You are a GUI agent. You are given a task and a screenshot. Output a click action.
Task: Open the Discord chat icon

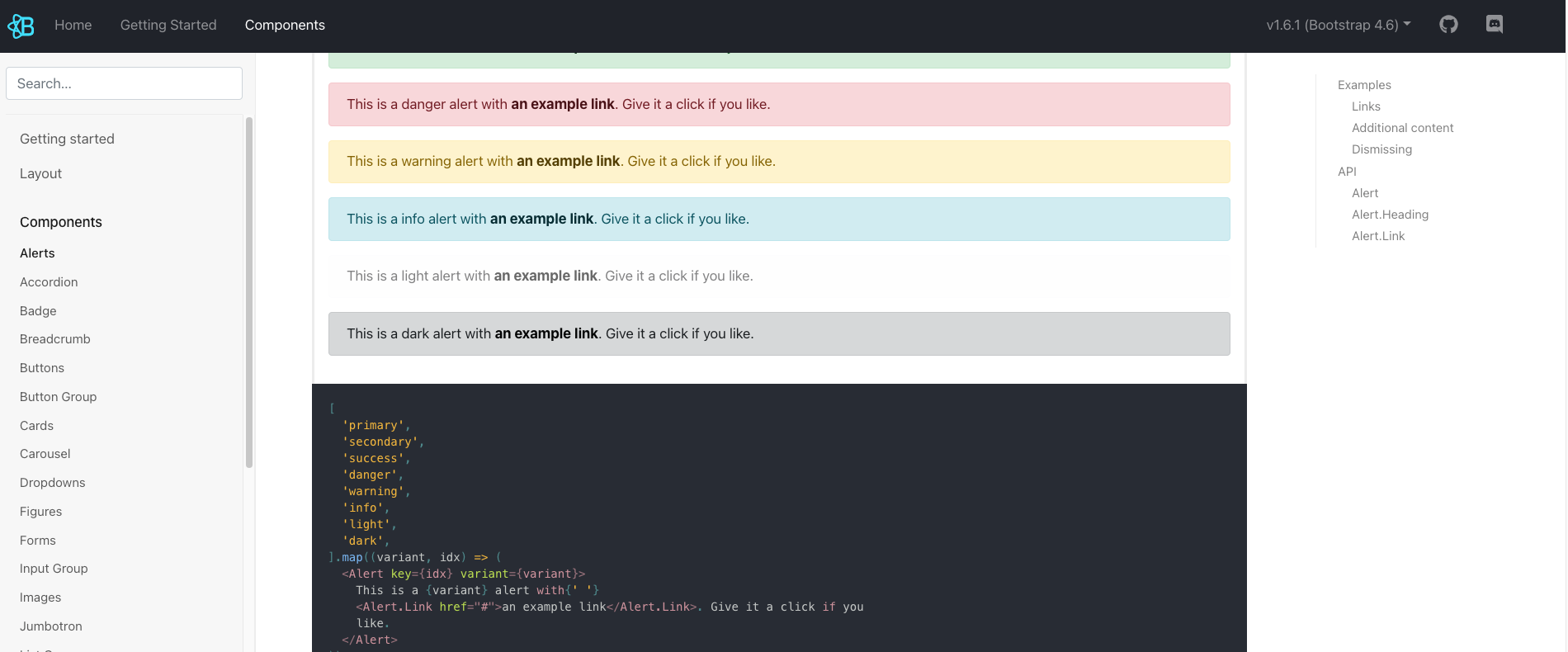pos(1495,25)
